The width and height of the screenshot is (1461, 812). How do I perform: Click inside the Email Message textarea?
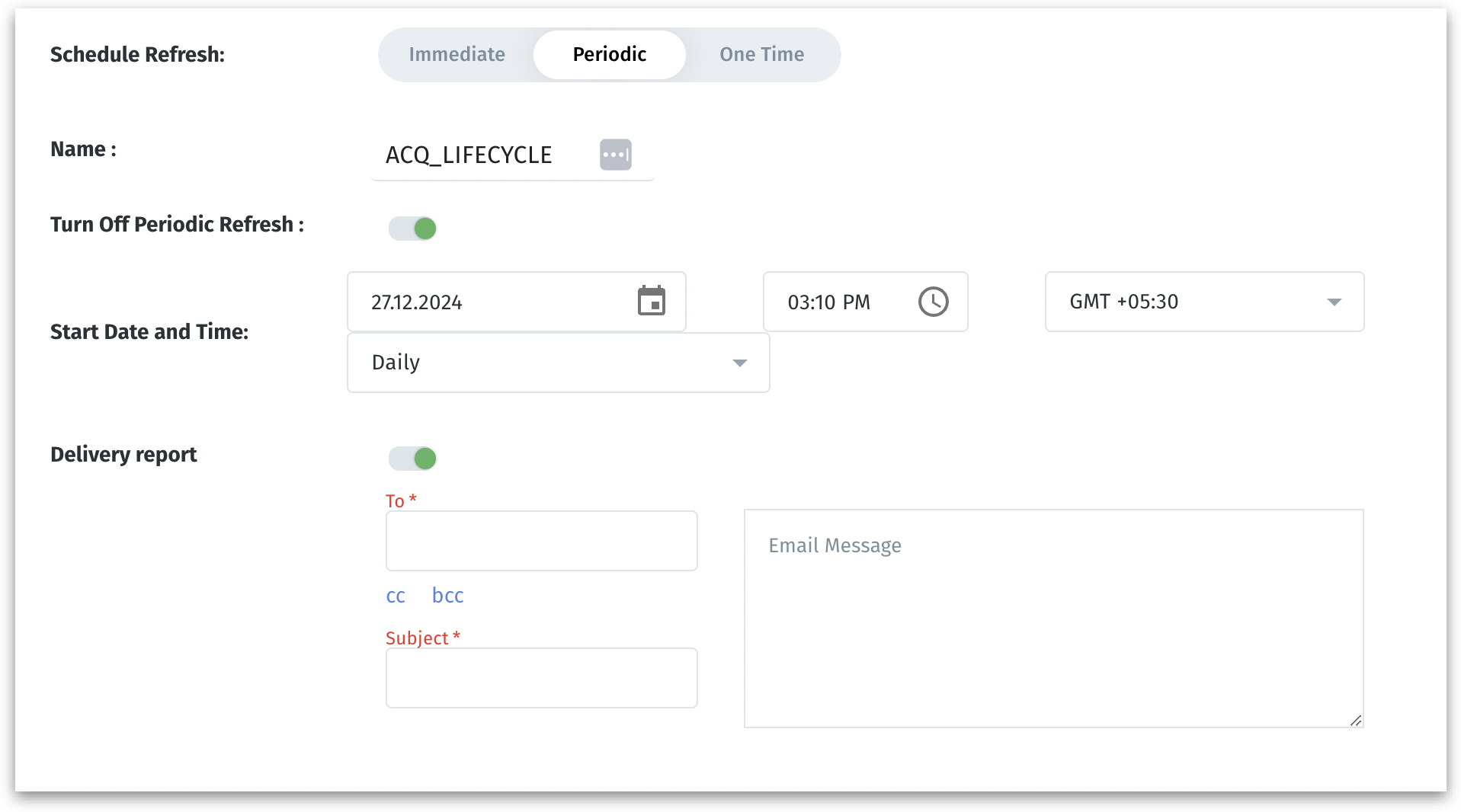(x=1053, y=619)
